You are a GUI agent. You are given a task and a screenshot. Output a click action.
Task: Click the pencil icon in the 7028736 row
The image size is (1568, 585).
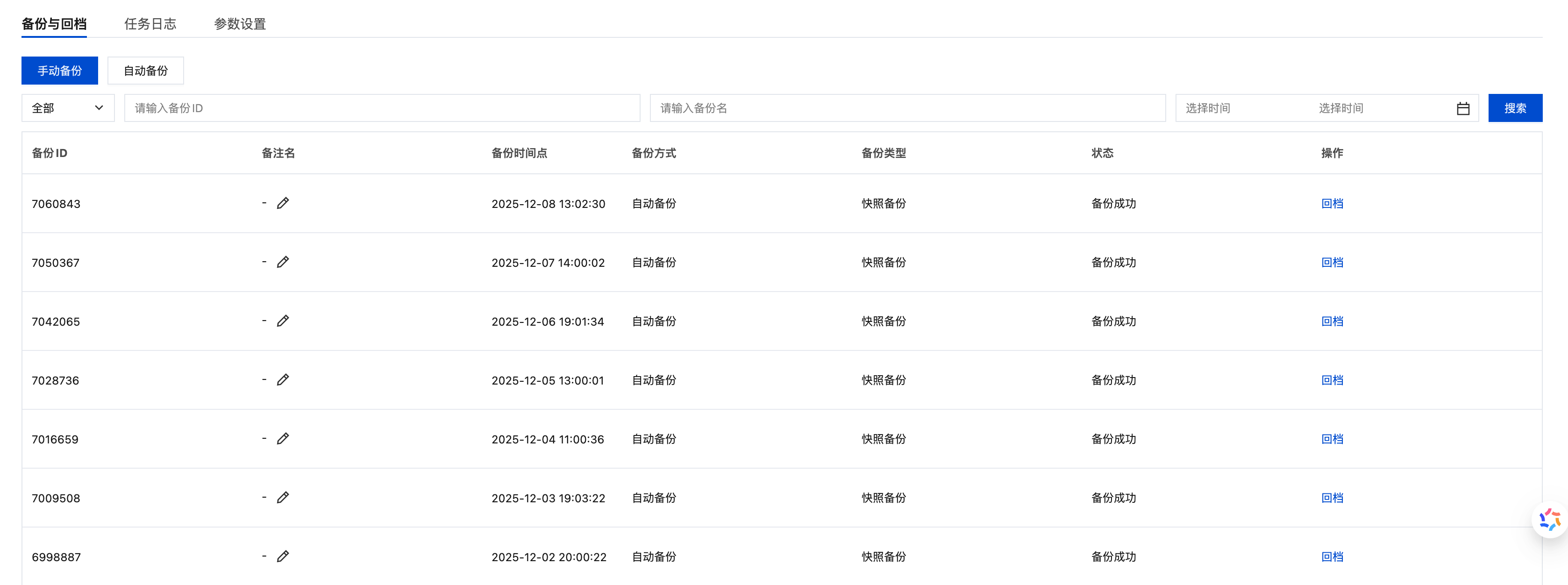pos(282,380)
